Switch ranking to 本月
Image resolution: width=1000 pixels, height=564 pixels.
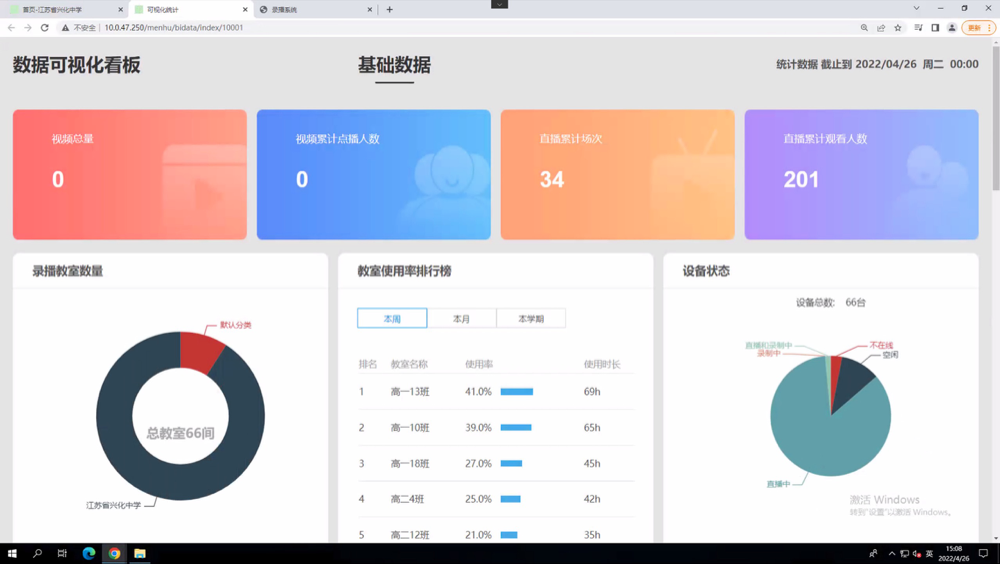461,319
